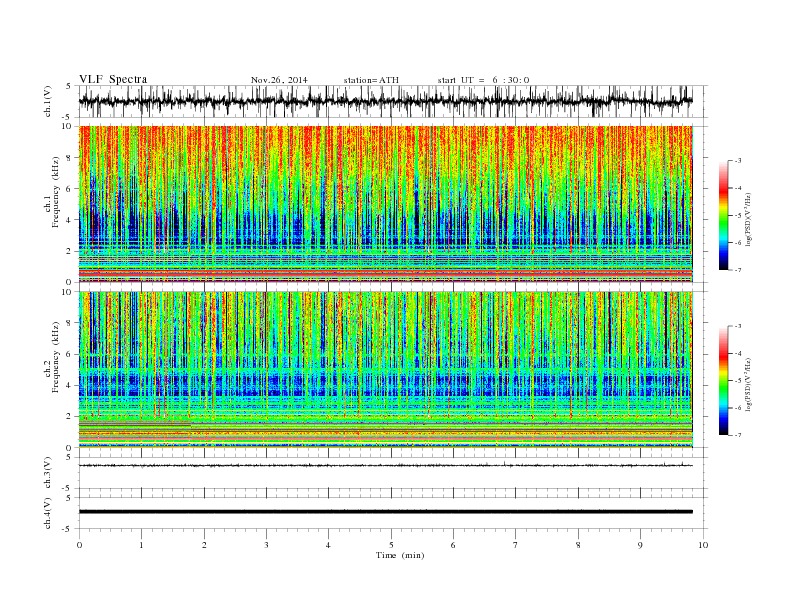The width and height of the screenshot is (792, 612).
Task: Click the "-6" tick on ch.2 colorbar
Action: [737, 408]
